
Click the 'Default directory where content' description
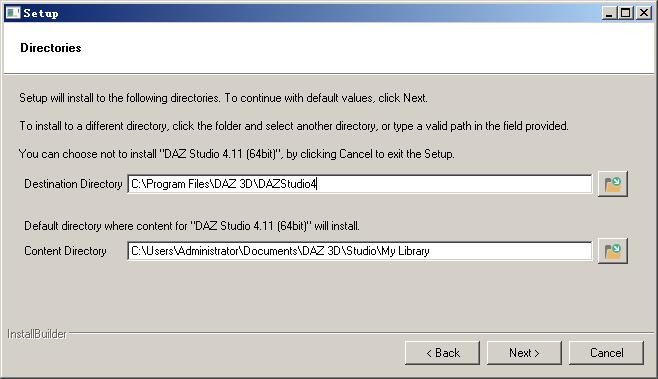click(192, 226)
